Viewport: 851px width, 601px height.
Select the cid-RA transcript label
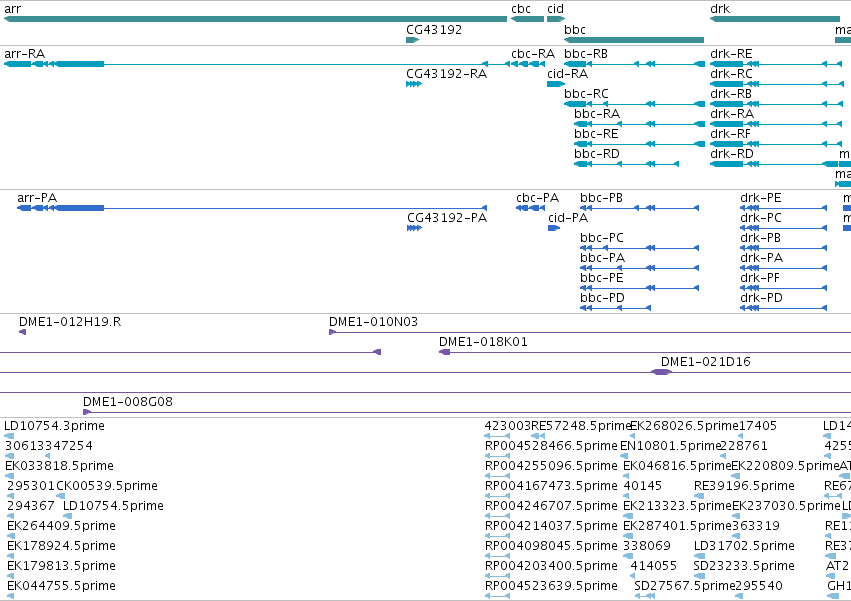[567, 74]
